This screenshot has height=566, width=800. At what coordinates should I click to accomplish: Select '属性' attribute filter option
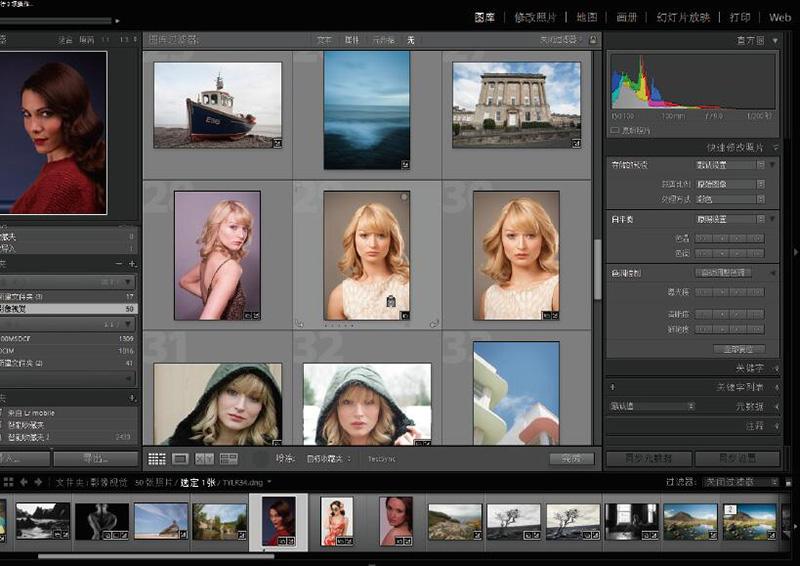(352, 40)
